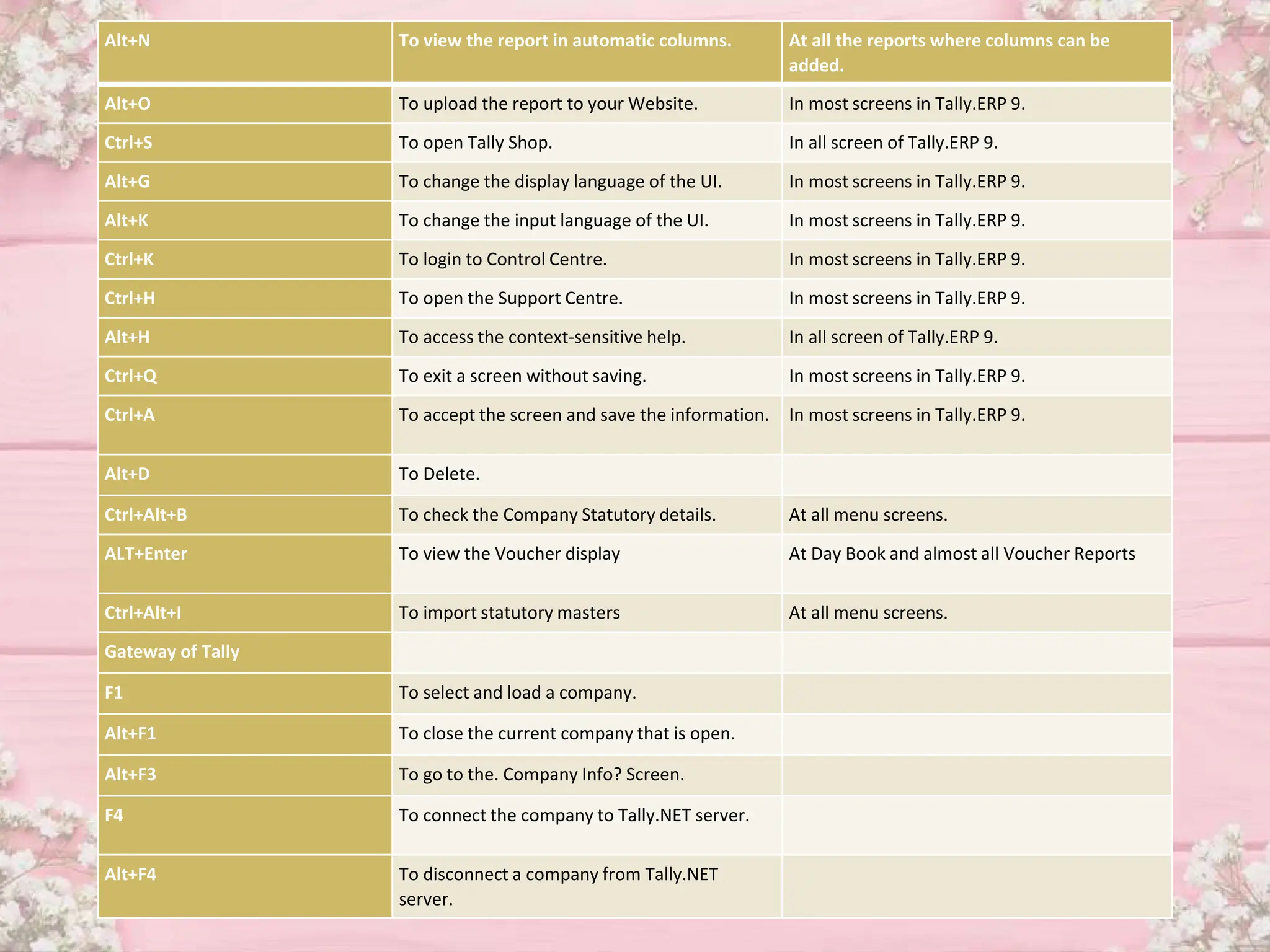Select the Alt+G shortcut cell
1270x952 pixels.
[x=245, y=182]
